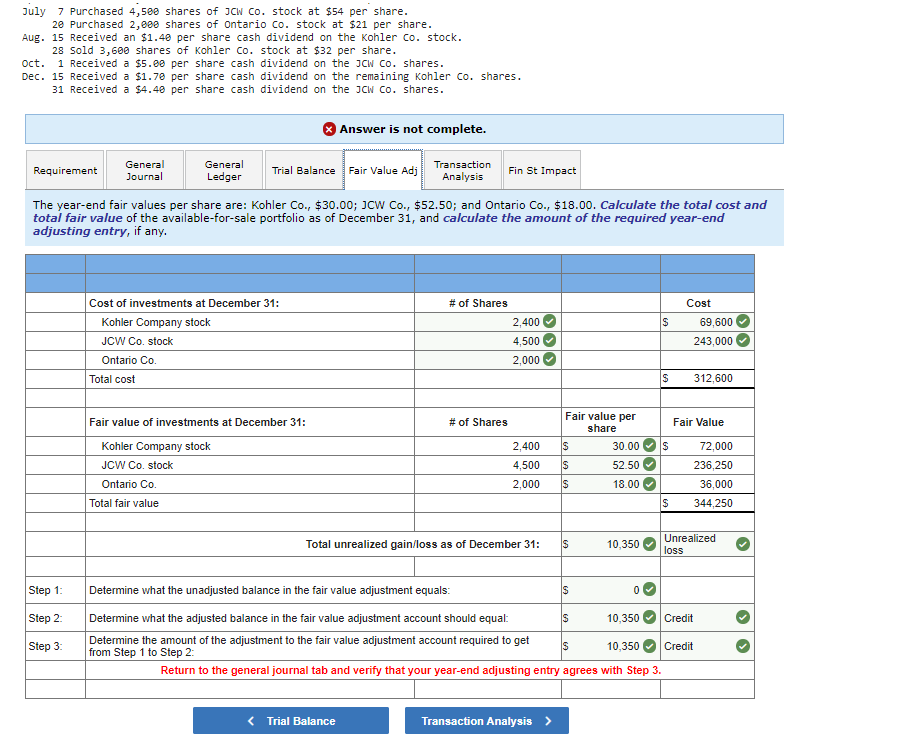Click the checkmark next to the $69,600 cost

click(x=742, y=322)
